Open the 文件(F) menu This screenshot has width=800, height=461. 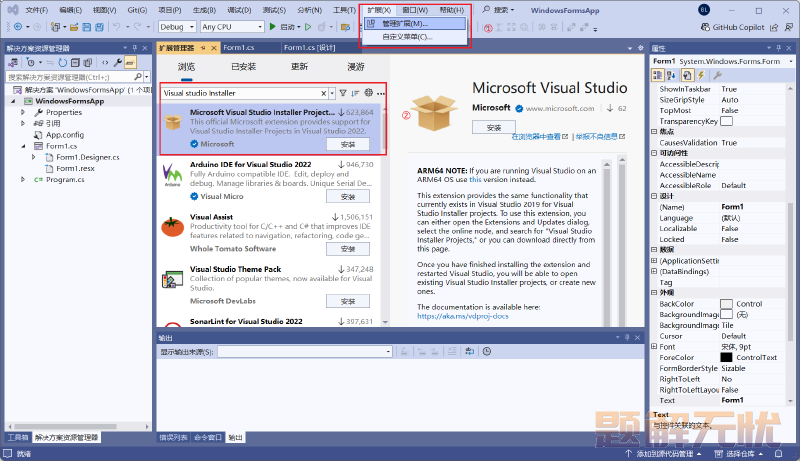(36, 10)
